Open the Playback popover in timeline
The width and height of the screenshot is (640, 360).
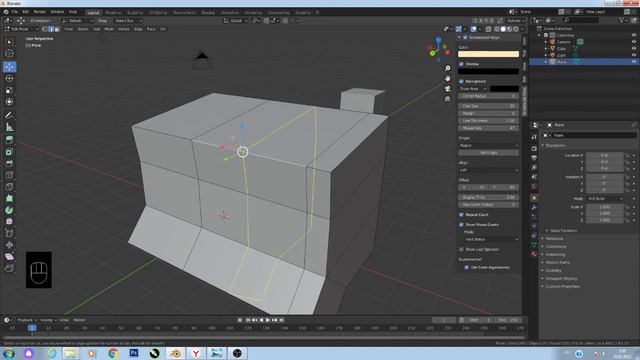click(27, 320)
